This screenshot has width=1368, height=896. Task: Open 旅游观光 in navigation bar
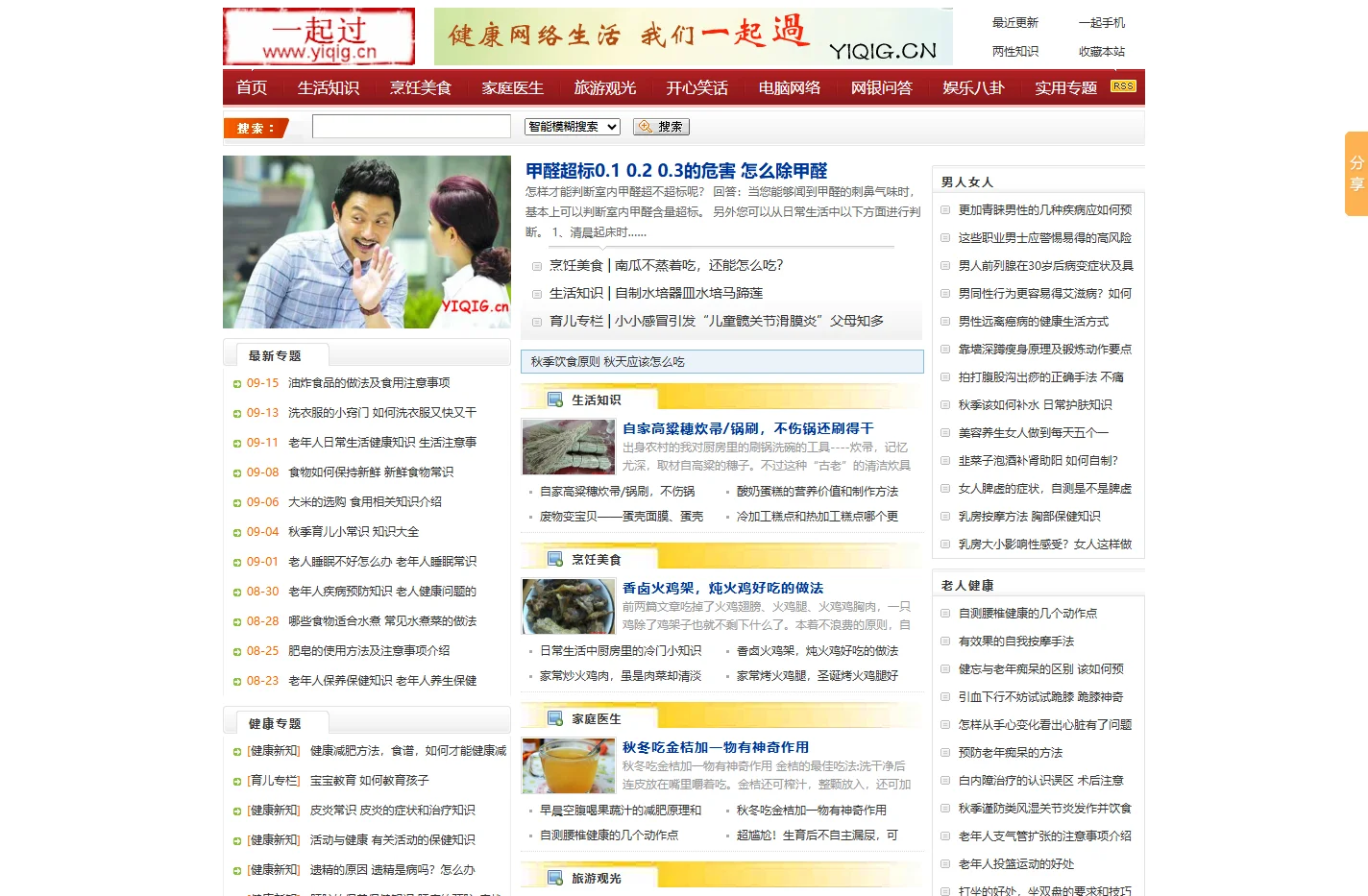click(605, 87)
